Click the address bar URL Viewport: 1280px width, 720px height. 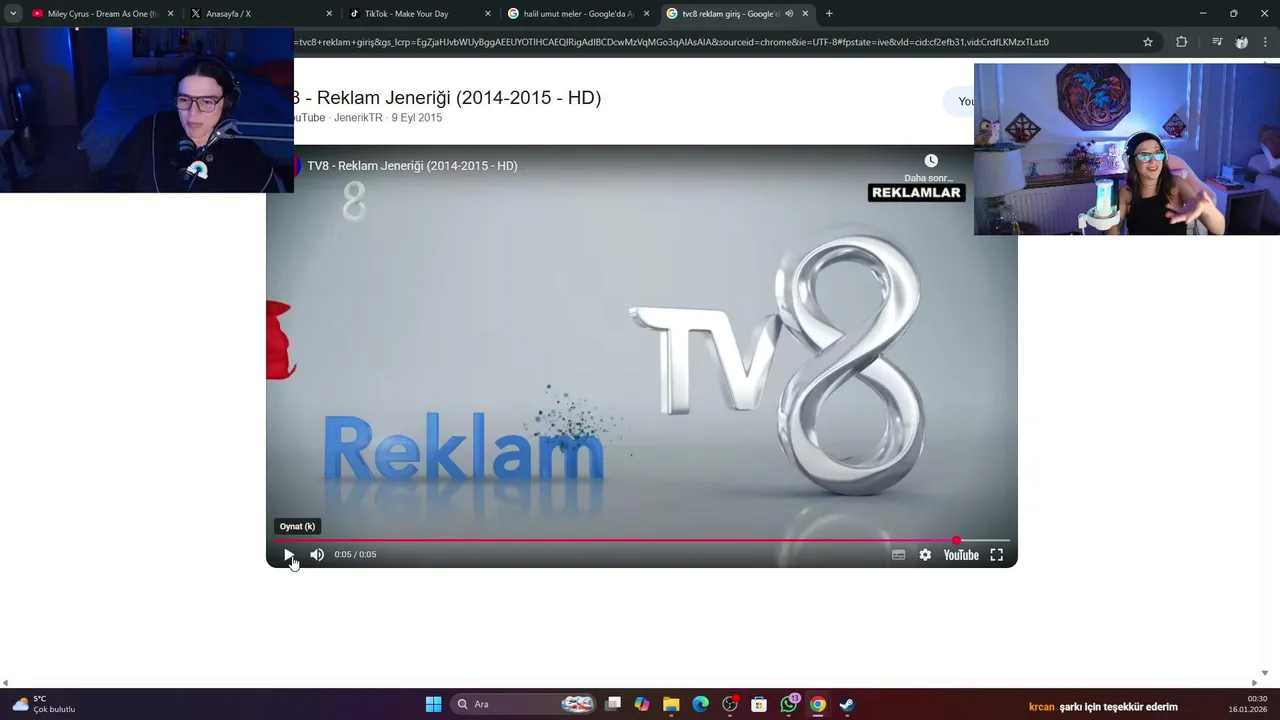pyautogui.click(x=672, y=42)
